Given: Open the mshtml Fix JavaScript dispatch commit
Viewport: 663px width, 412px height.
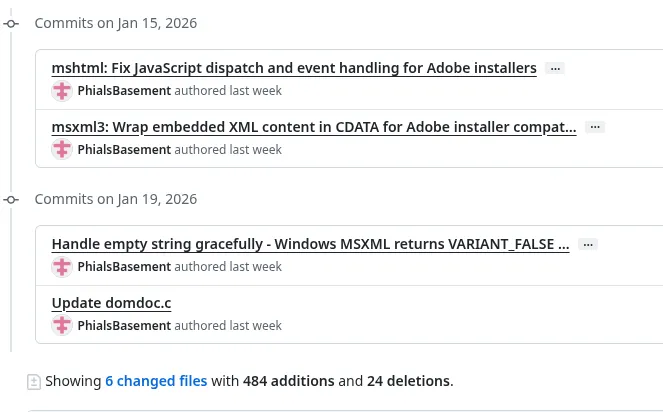Looking at the screenshot, I should pyautogui.click(x=294, y=68).
